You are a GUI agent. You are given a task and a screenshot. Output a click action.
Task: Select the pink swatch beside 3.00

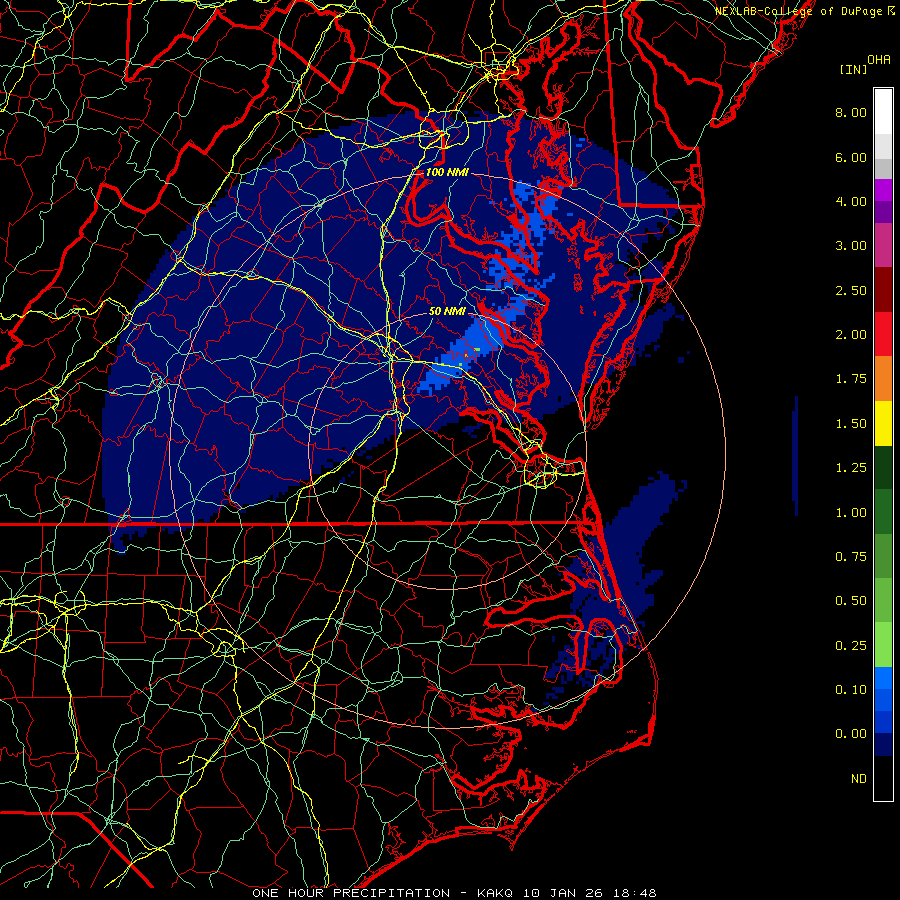click(883, 245)
